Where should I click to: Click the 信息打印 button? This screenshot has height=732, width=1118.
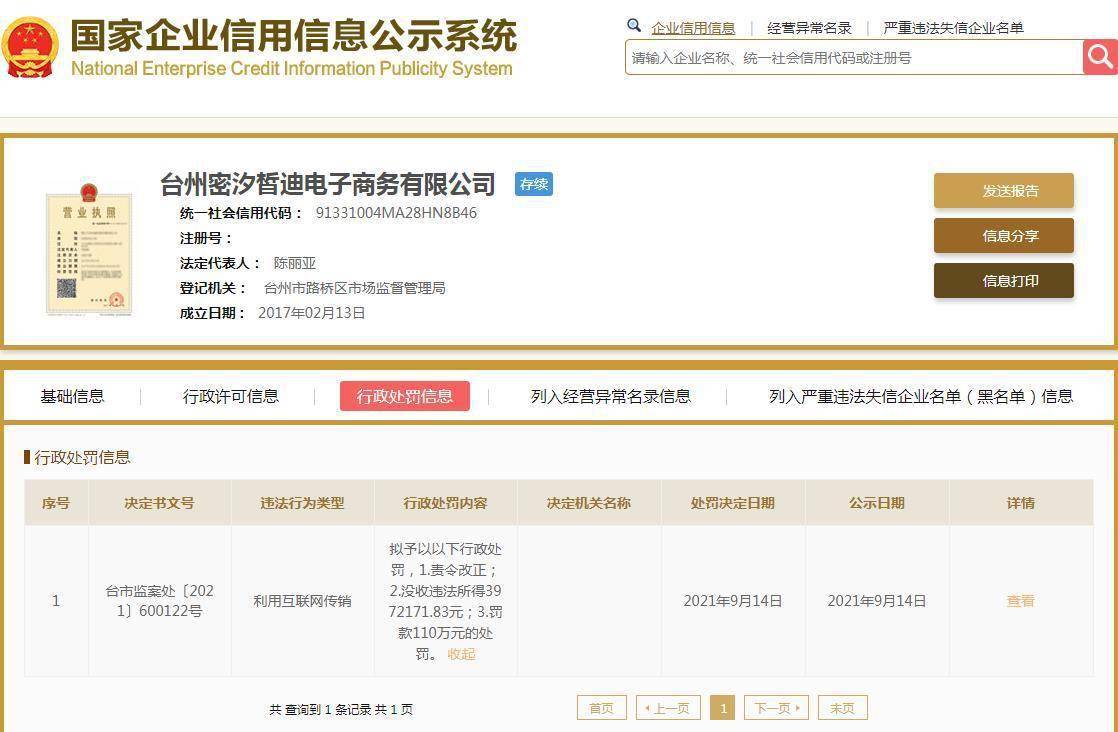pyautogui.click(x=1003, y=281)
